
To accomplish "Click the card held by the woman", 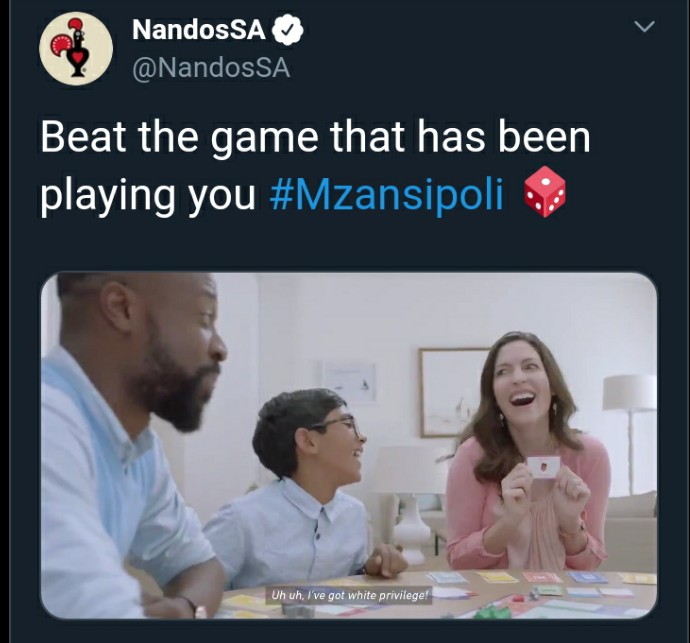I will click(x=543, y=467).
